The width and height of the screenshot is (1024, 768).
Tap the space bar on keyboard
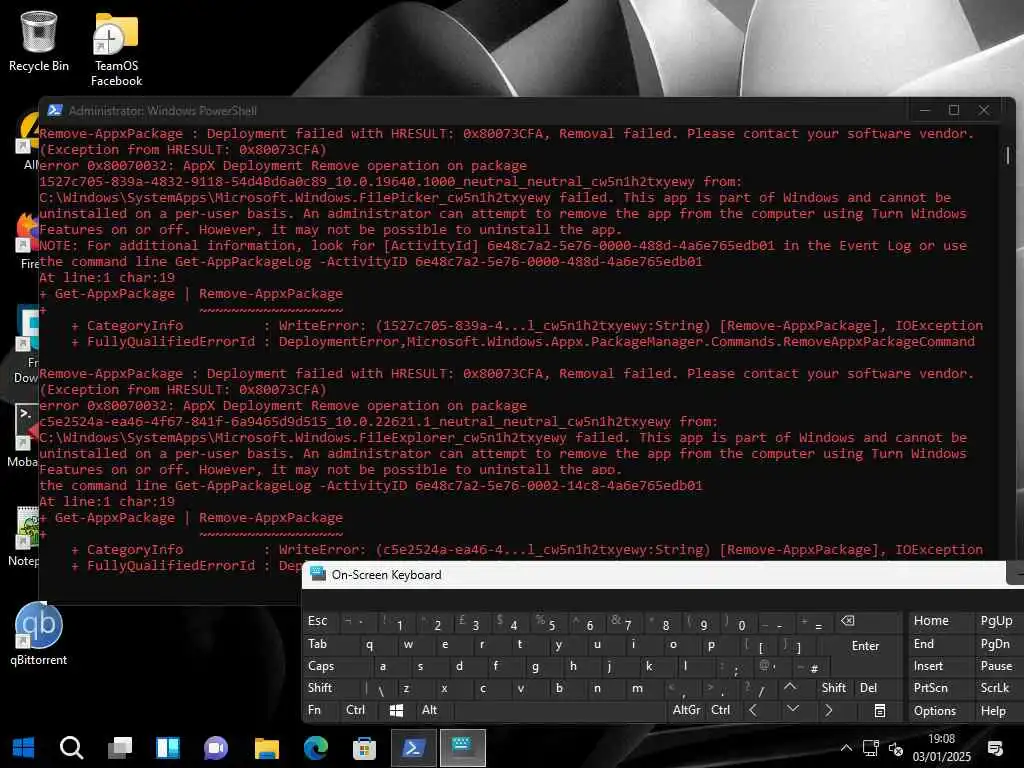point(559,711)
